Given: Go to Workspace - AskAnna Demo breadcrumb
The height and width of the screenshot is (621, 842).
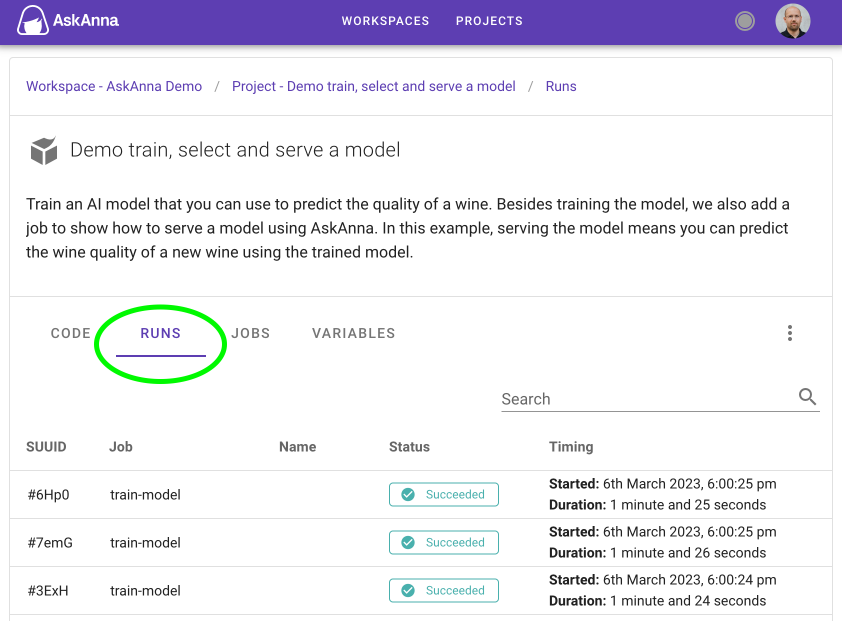Looking at the screenshot, I should click(114, 86).
